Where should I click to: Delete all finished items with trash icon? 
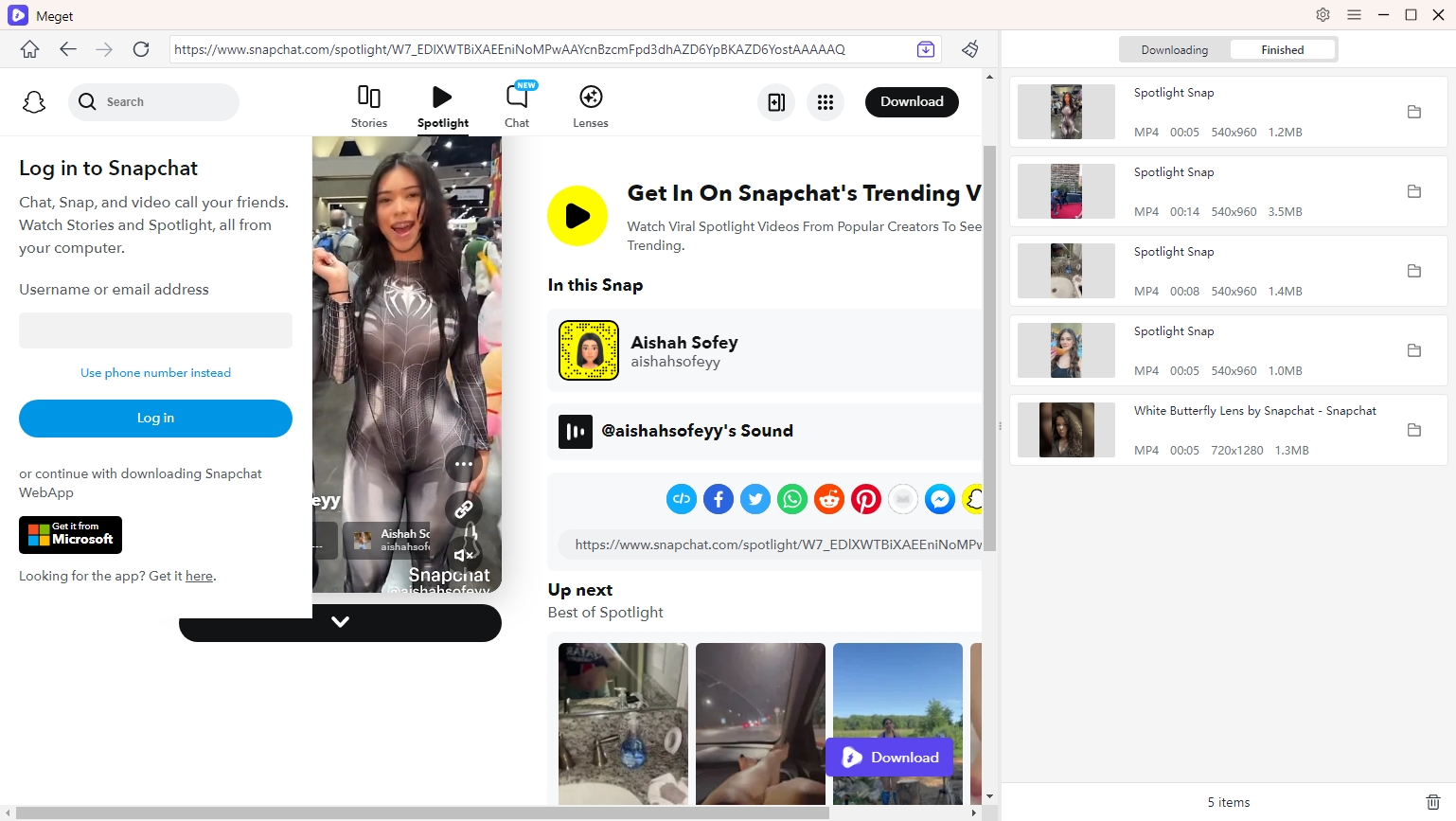(x=1433, y=802)
